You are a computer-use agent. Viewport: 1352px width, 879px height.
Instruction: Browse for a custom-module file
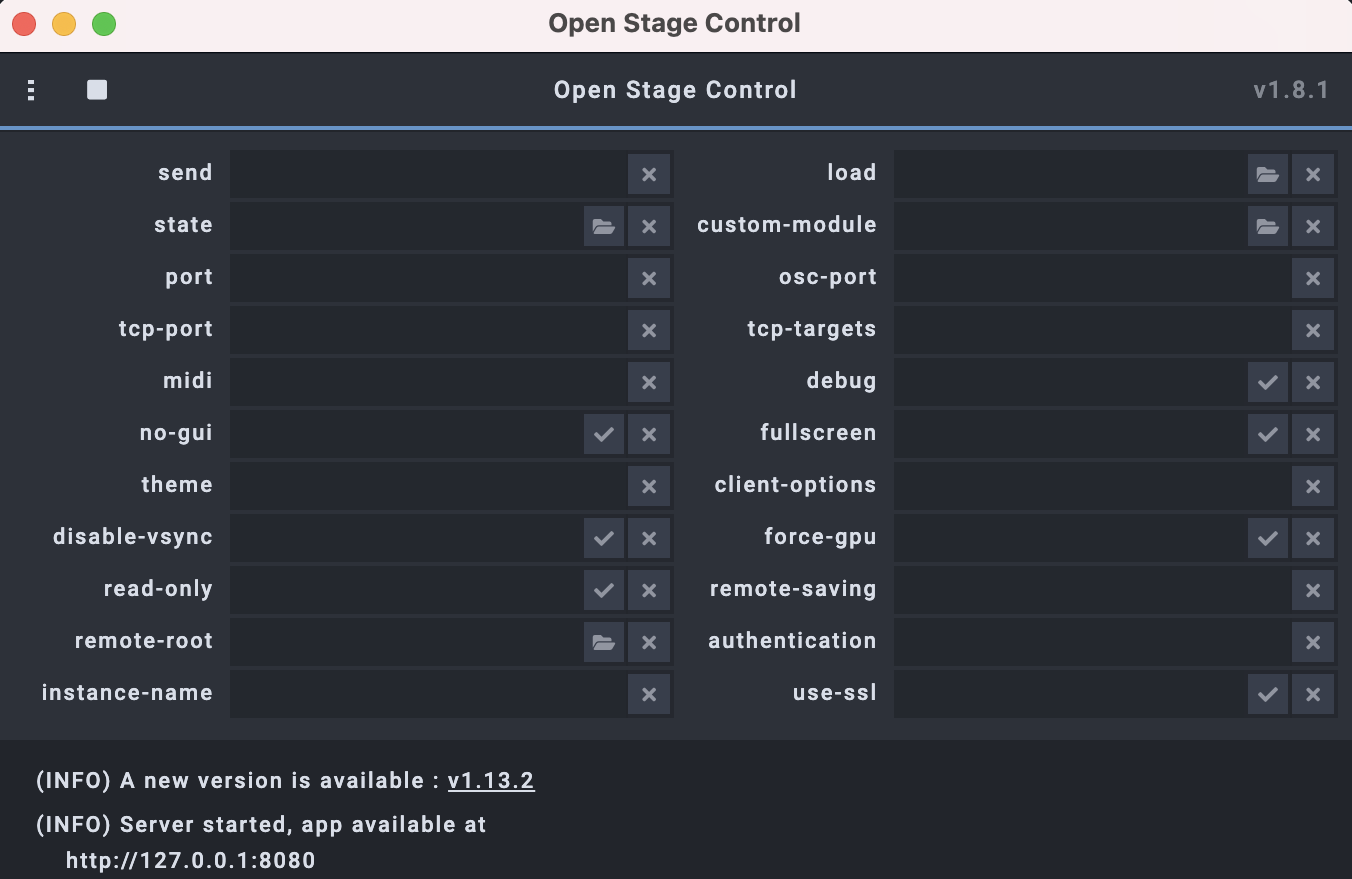click(1268, 226)
